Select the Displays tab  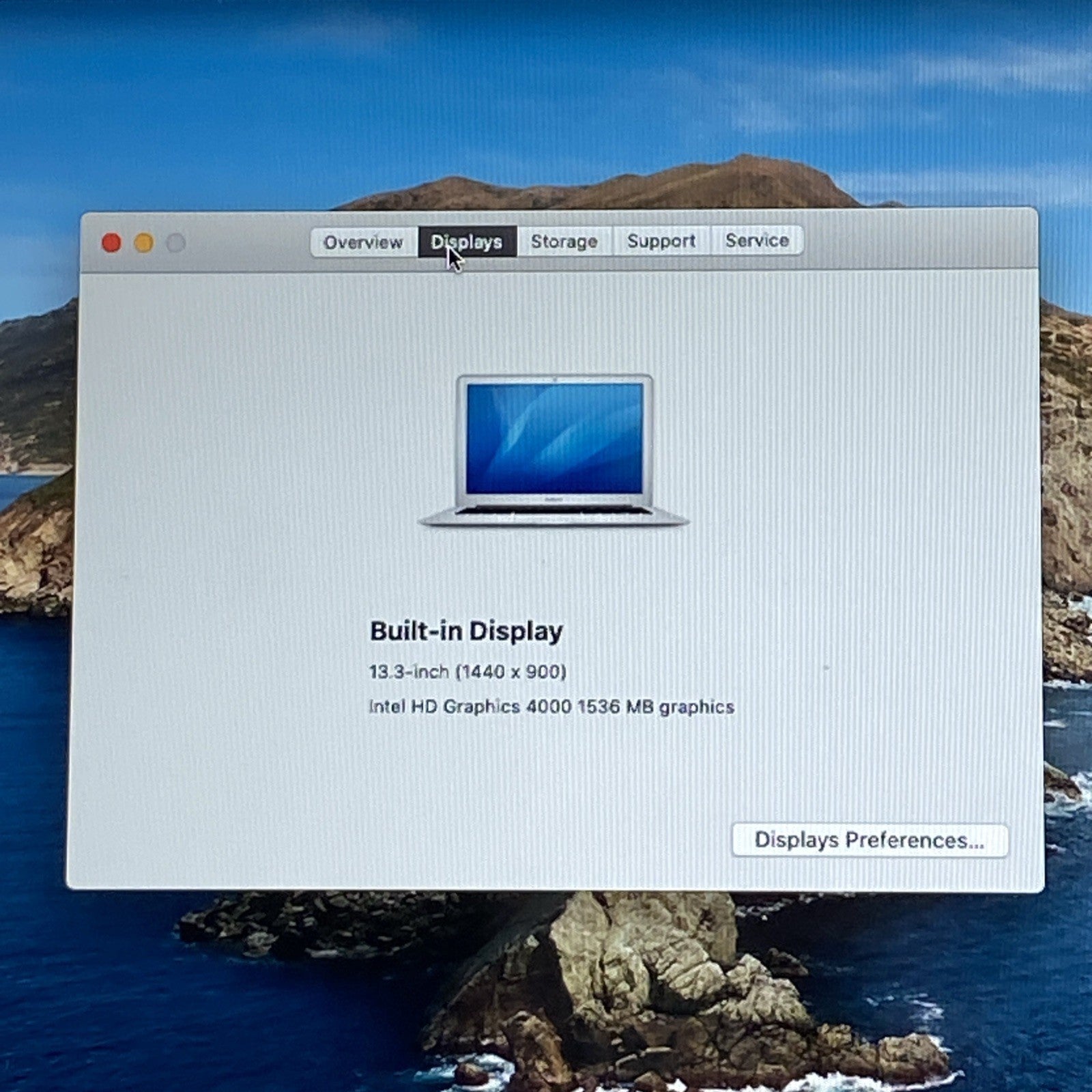pyautogui.click(x=468, y=242)
